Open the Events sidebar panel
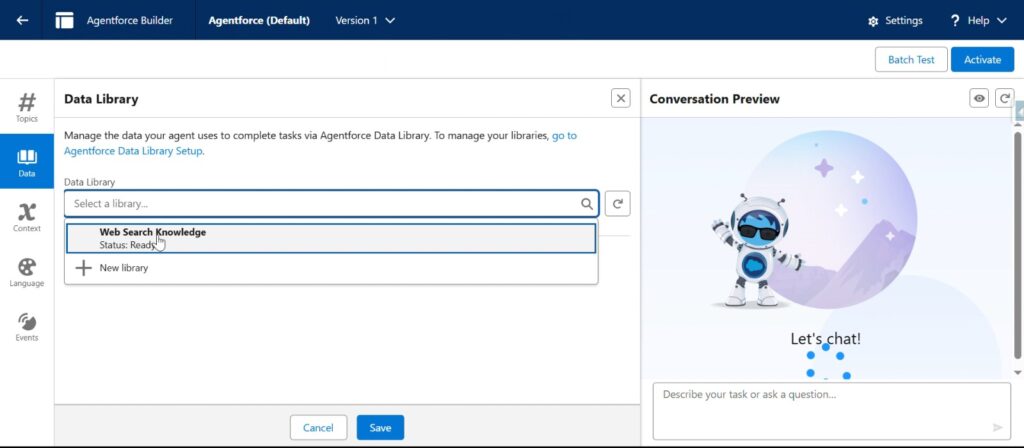The height and width of the screenshot is (448, 1024). [27, 327]
